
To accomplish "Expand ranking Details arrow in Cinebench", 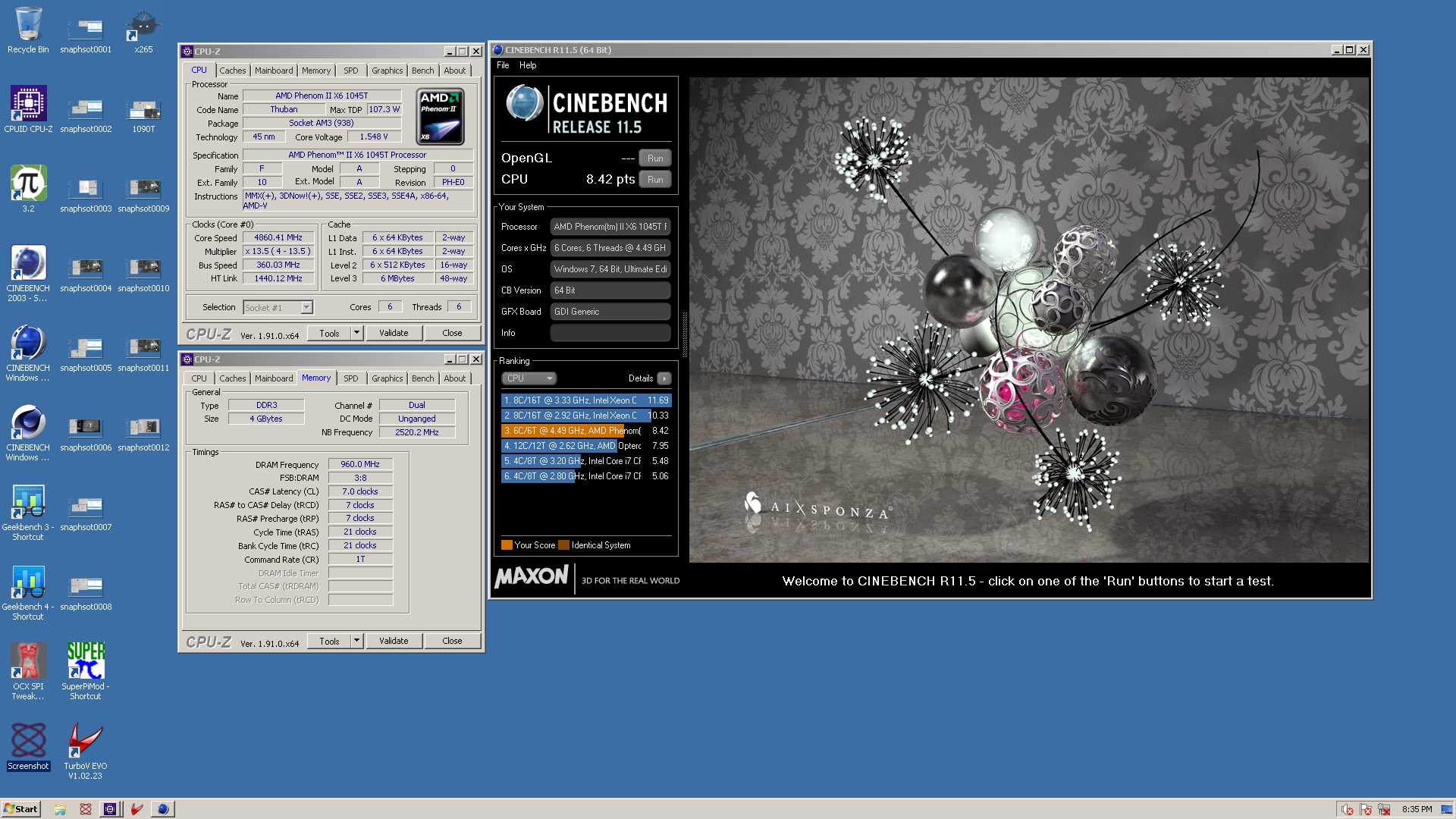I will point(664,378).
